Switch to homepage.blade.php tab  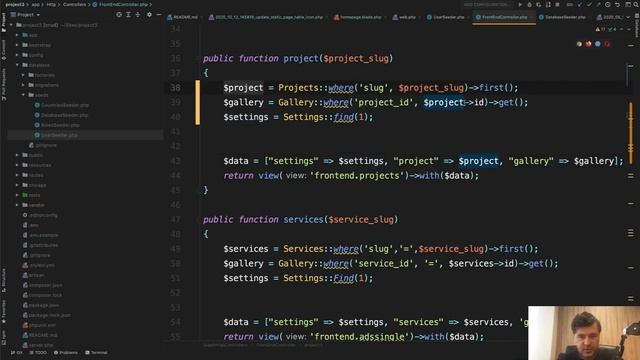tap(358, 17)
